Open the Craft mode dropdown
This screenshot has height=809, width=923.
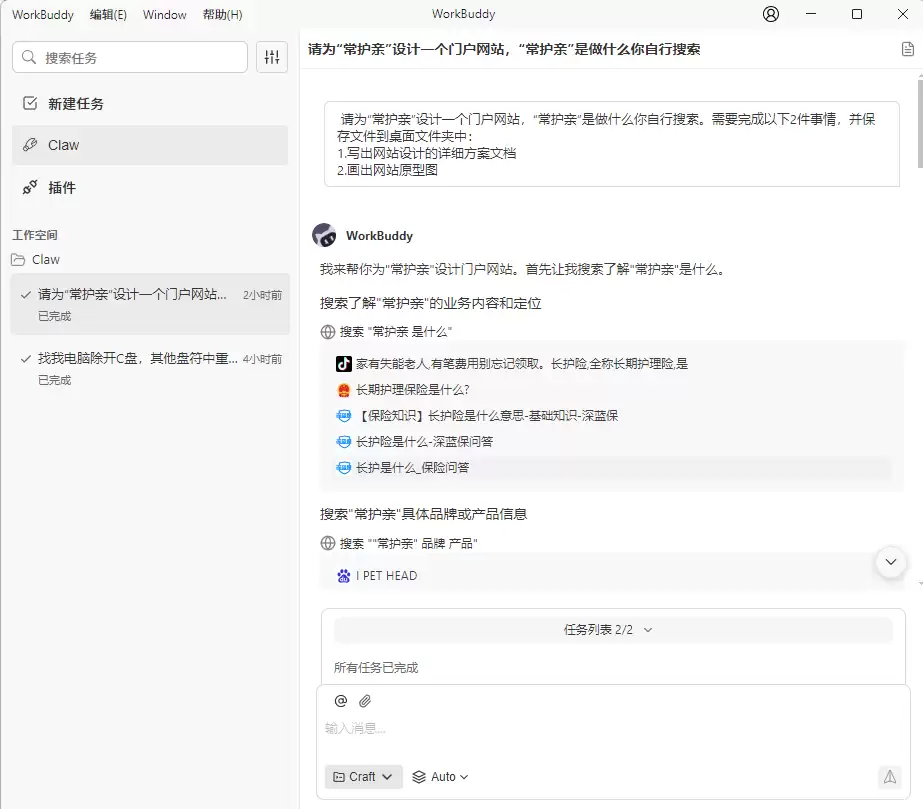point(363,776)
